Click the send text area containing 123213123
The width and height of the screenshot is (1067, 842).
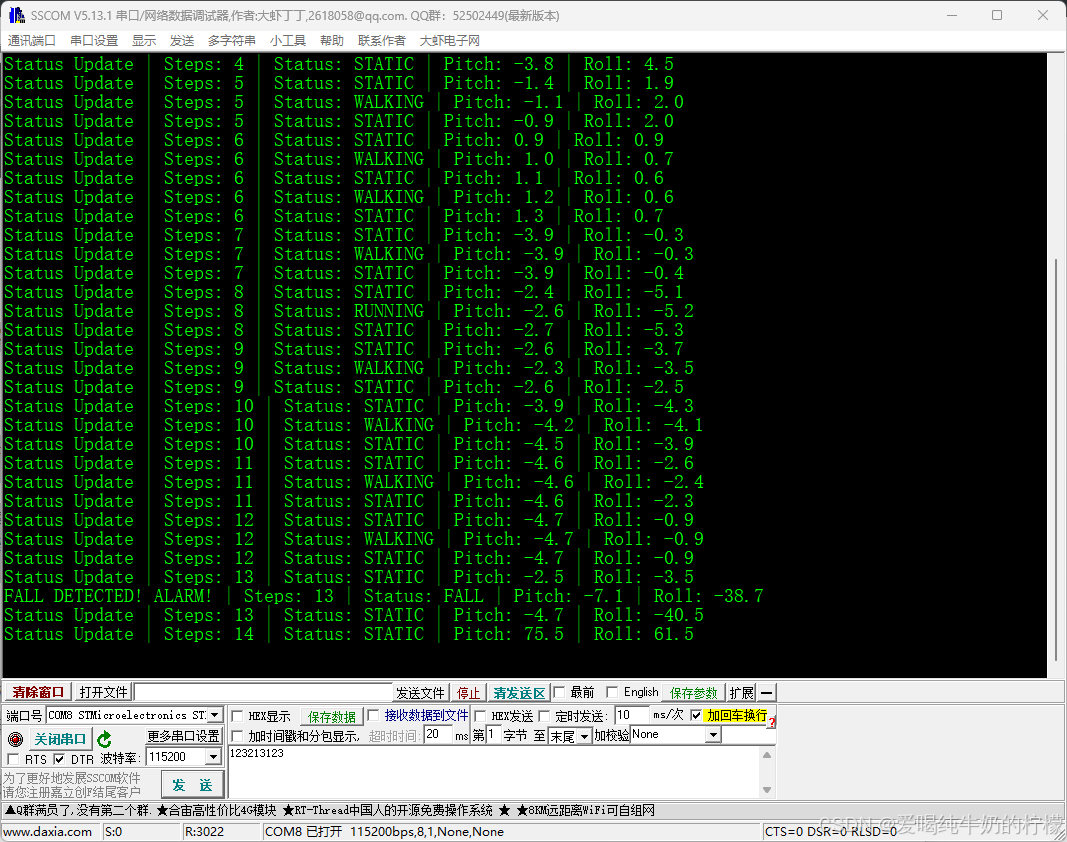[494, 772]
